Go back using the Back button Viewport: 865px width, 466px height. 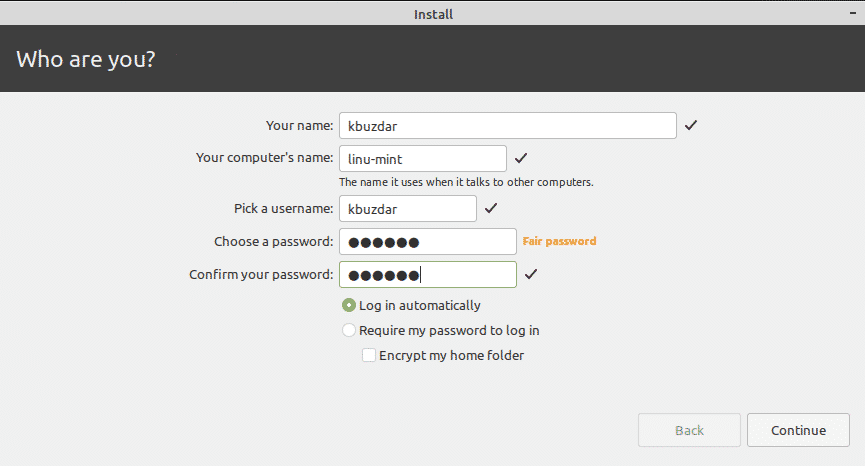[x=689, y=430]
